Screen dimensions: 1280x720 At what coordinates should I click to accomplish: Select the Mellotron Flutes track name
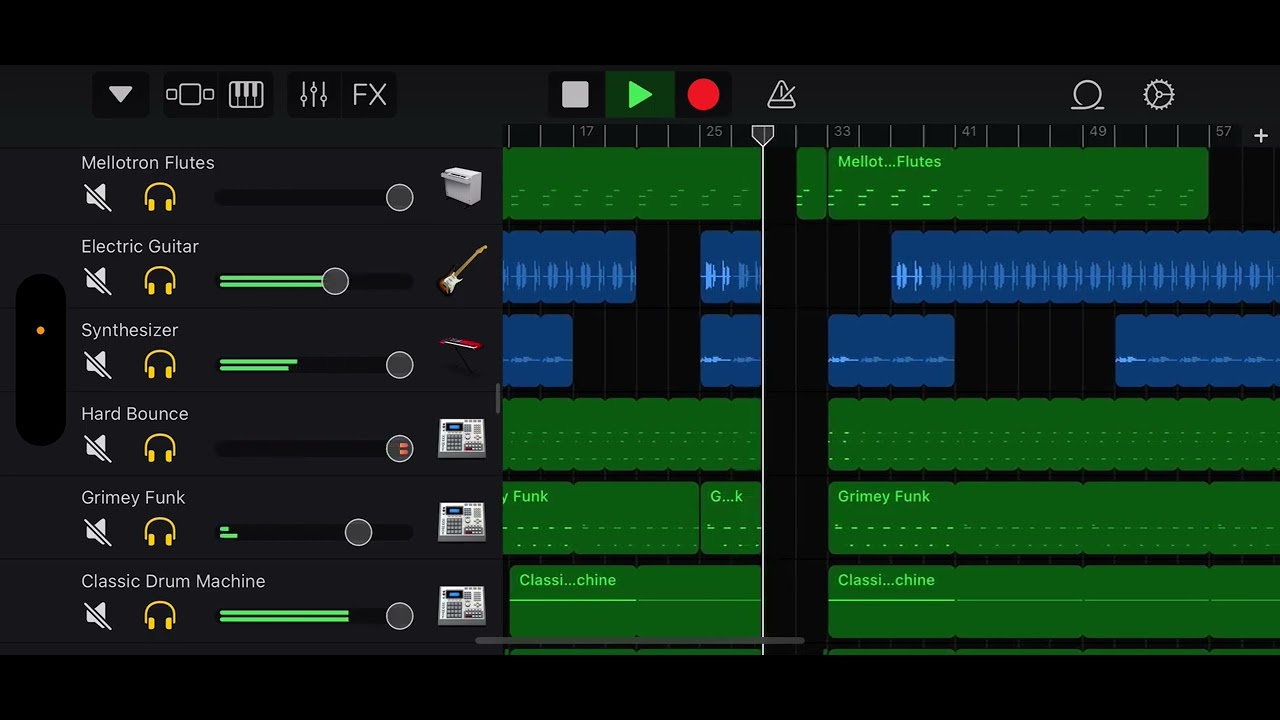[148, 163]
